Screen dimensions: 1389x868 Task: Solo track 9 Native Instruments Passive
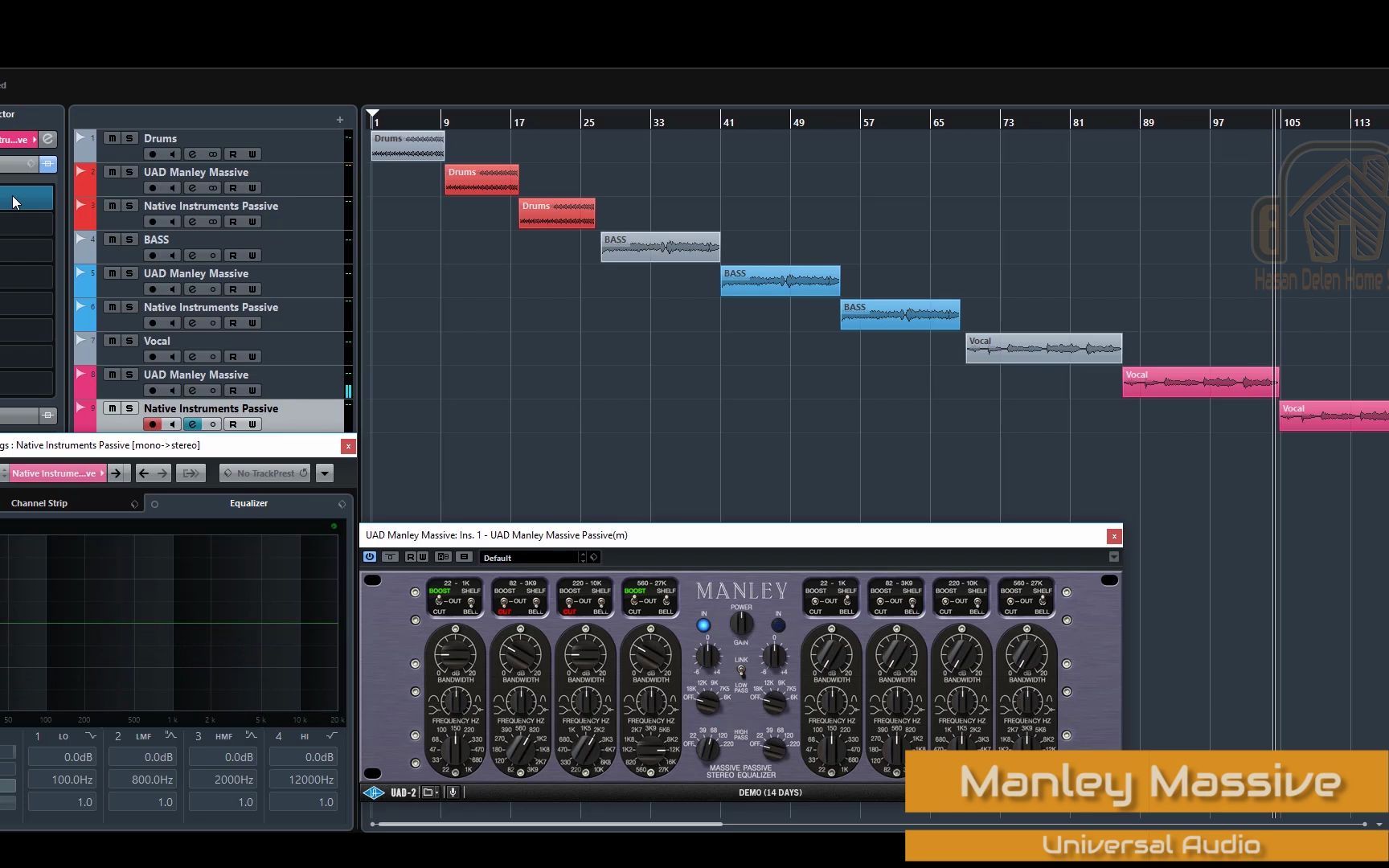coord(129,408)
